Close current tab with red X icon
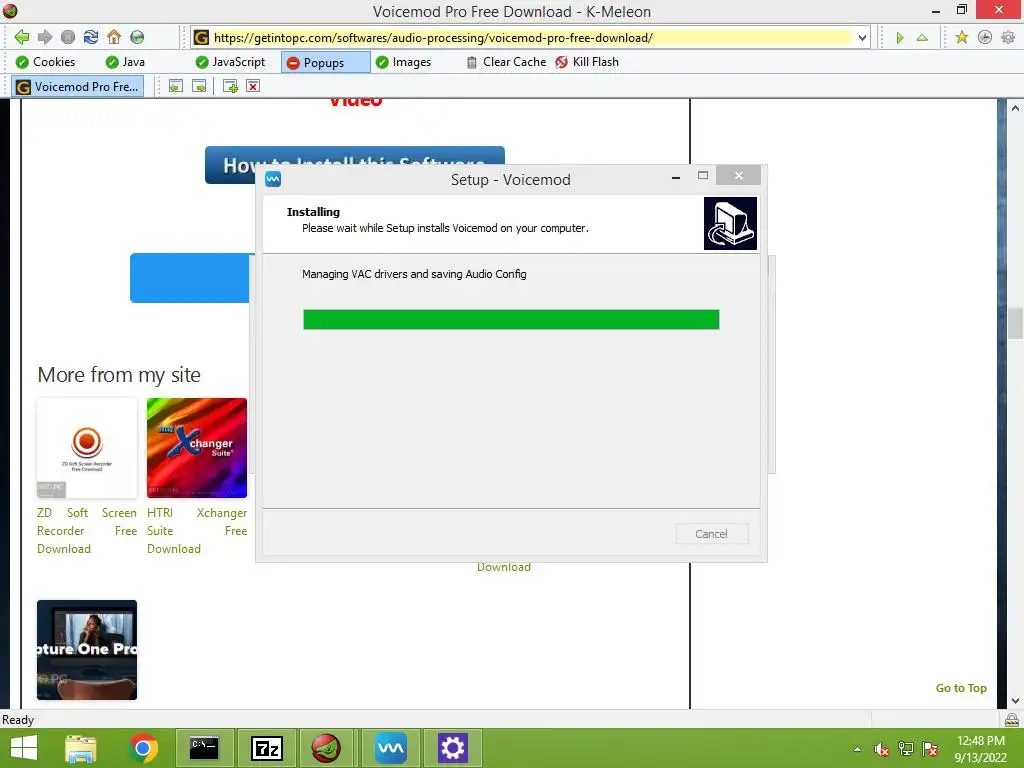Viewport: 1024px width, 768px height. click(x=253, y=86)
